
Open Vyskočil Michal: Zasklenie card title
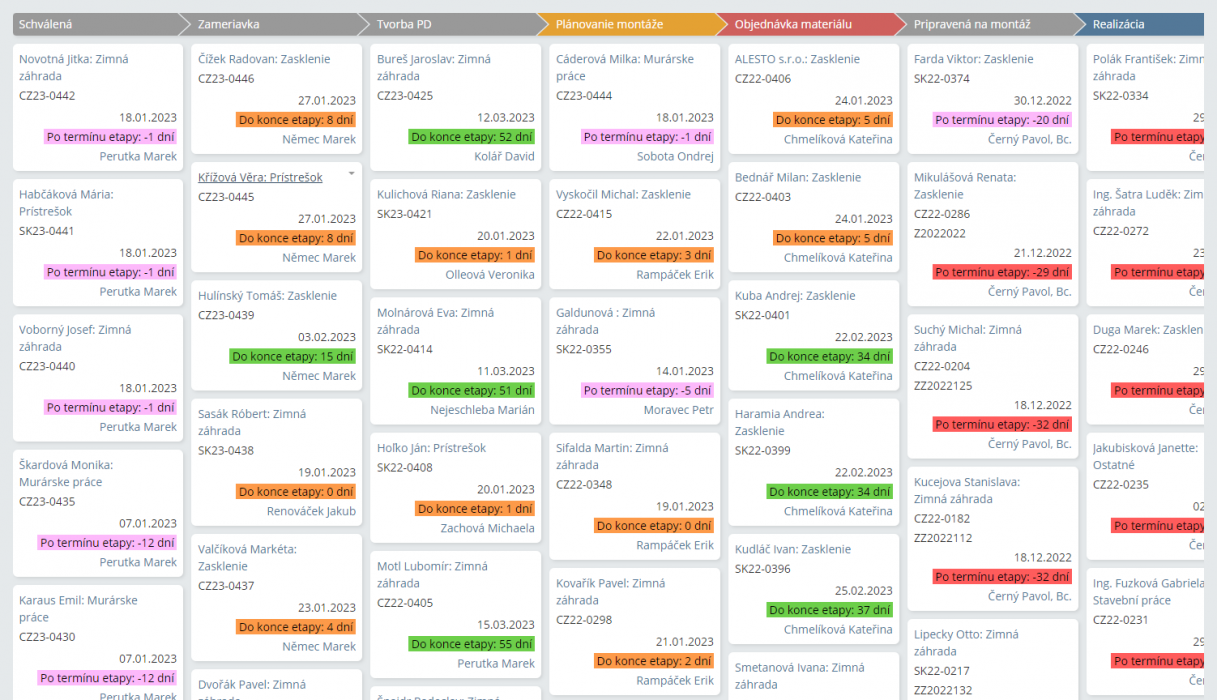point(624,194)
